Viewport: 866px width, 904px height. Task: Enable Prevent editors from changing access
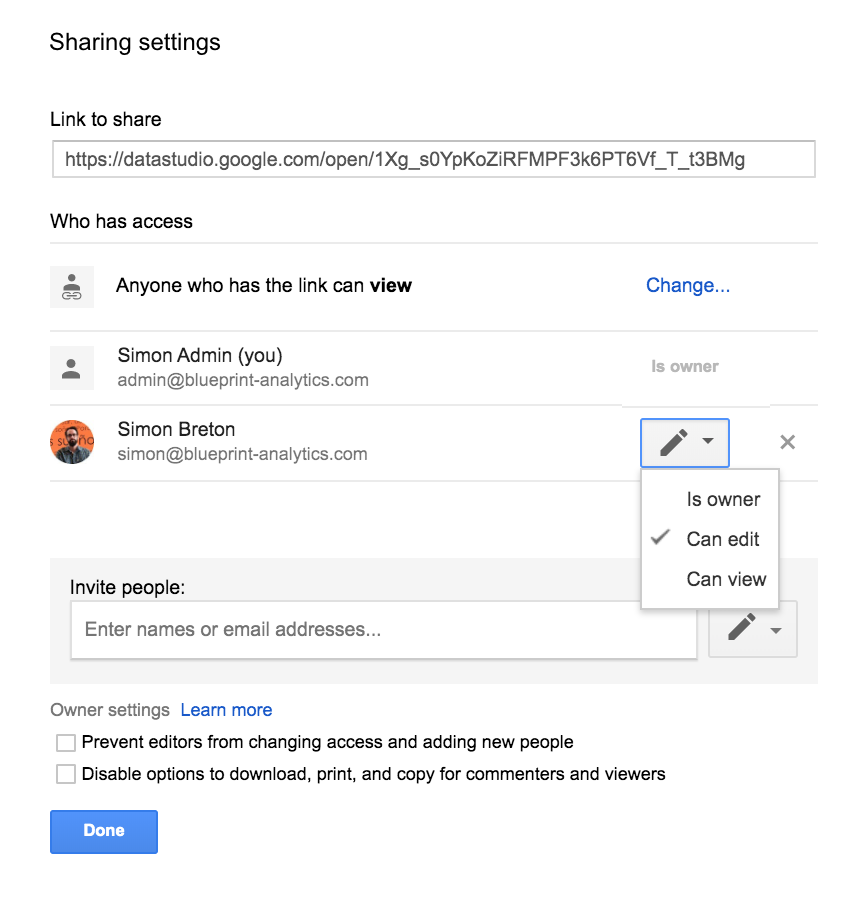66,743
